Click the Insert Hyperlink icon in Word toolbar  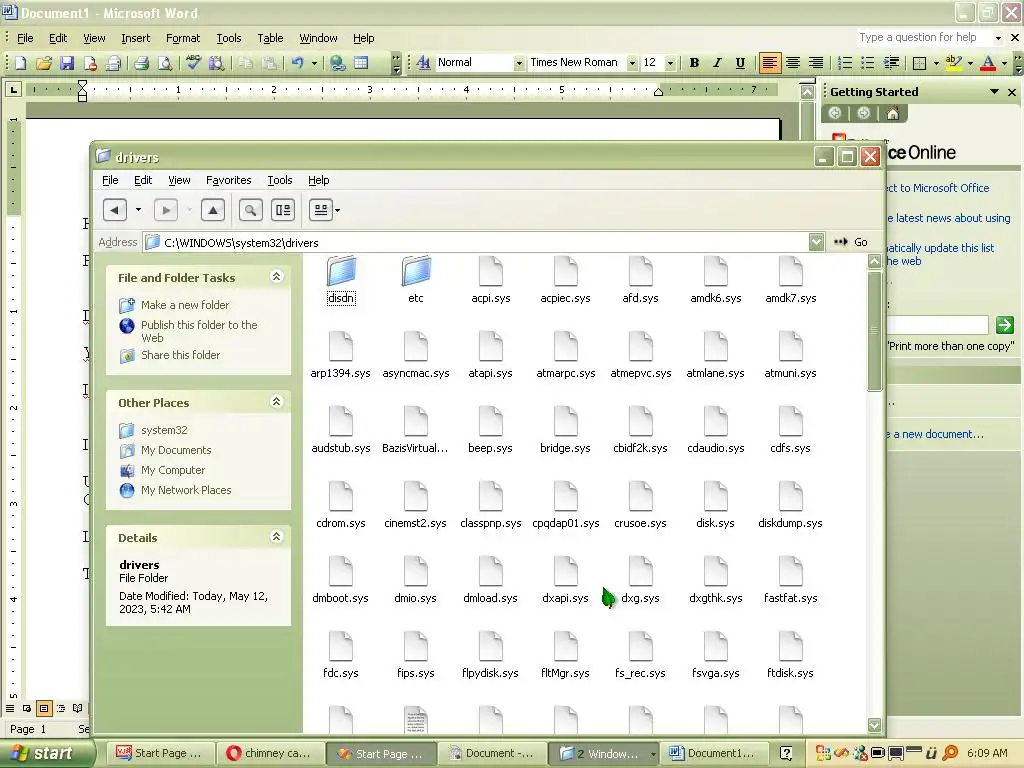coord(338,63)
